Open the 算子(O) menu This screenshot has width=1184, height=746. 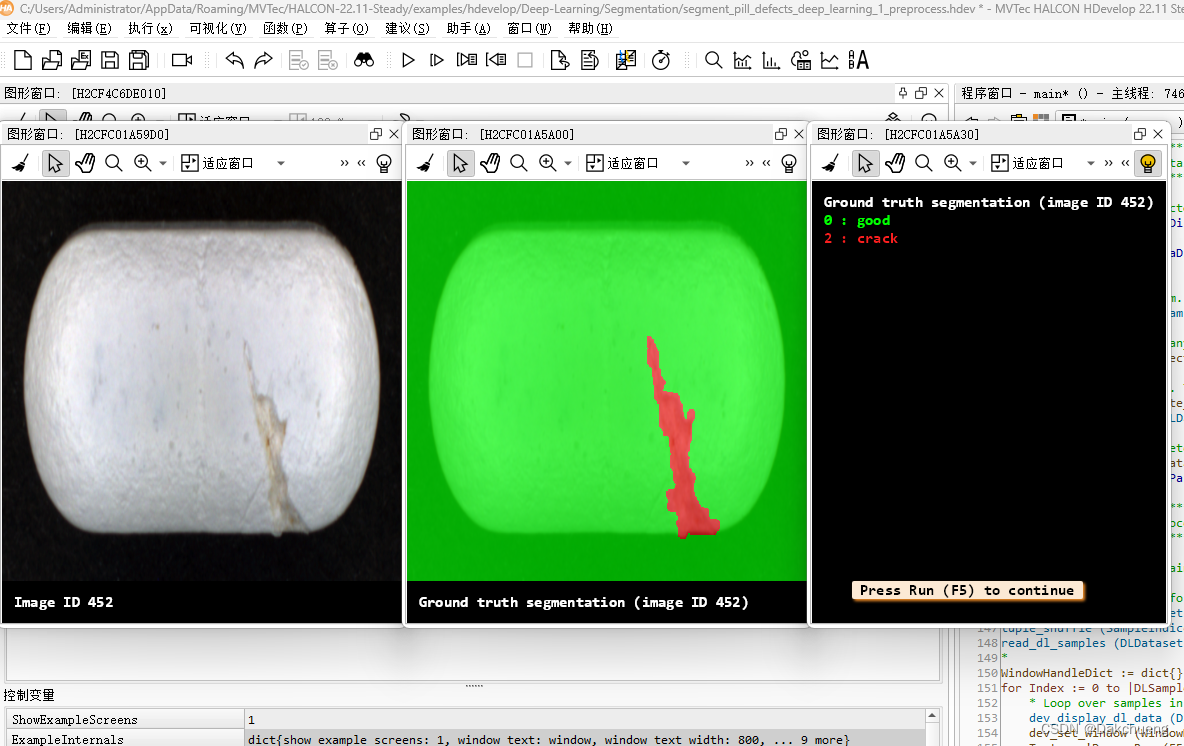(x=346, y=29)
